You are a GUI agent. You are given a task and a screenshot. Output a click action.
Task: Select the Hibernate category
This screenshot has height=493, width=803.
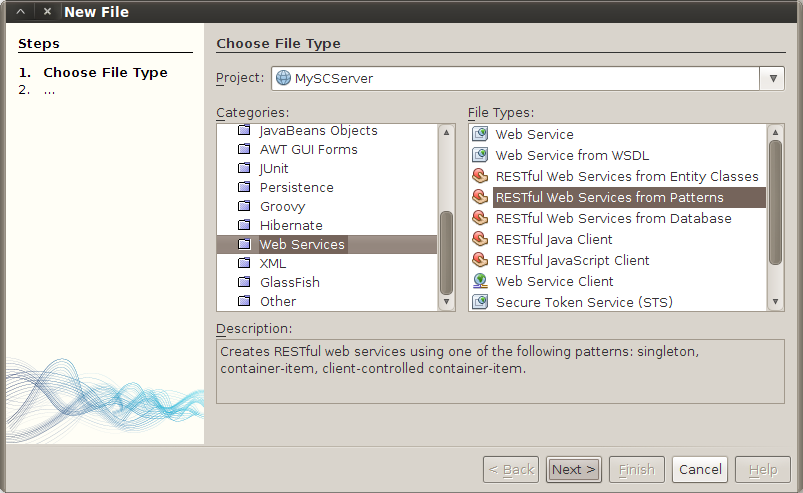291,225
